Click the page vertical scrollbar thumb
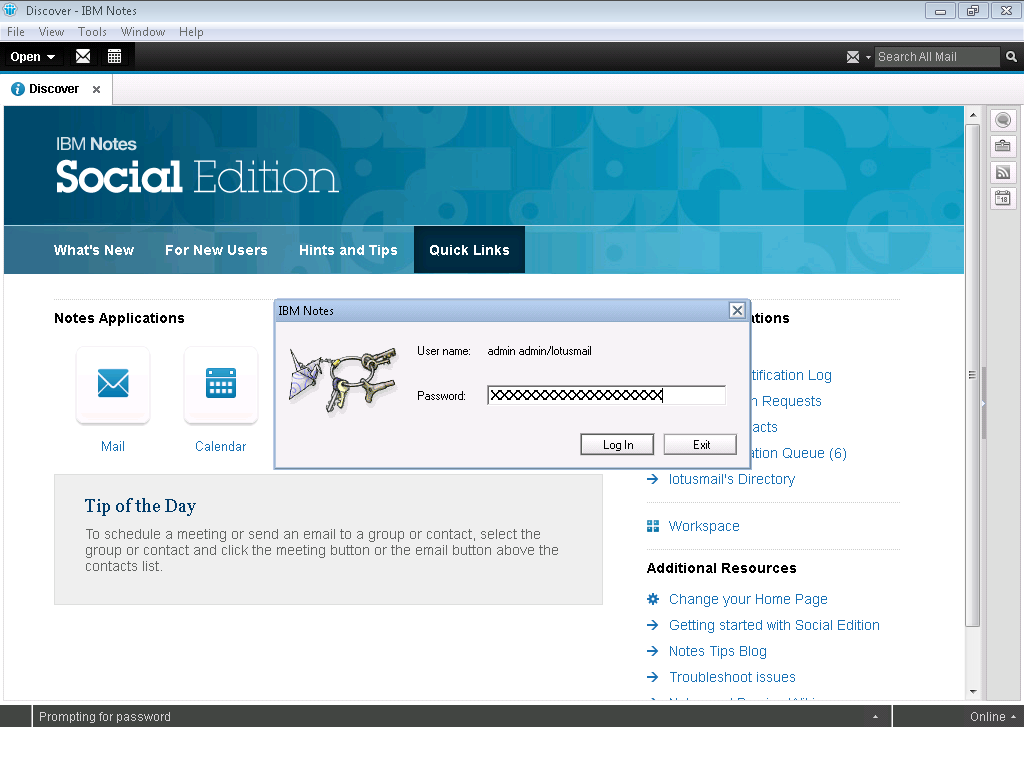The height and width of the screenshot is (767, 1024). [x=973, y=375]
